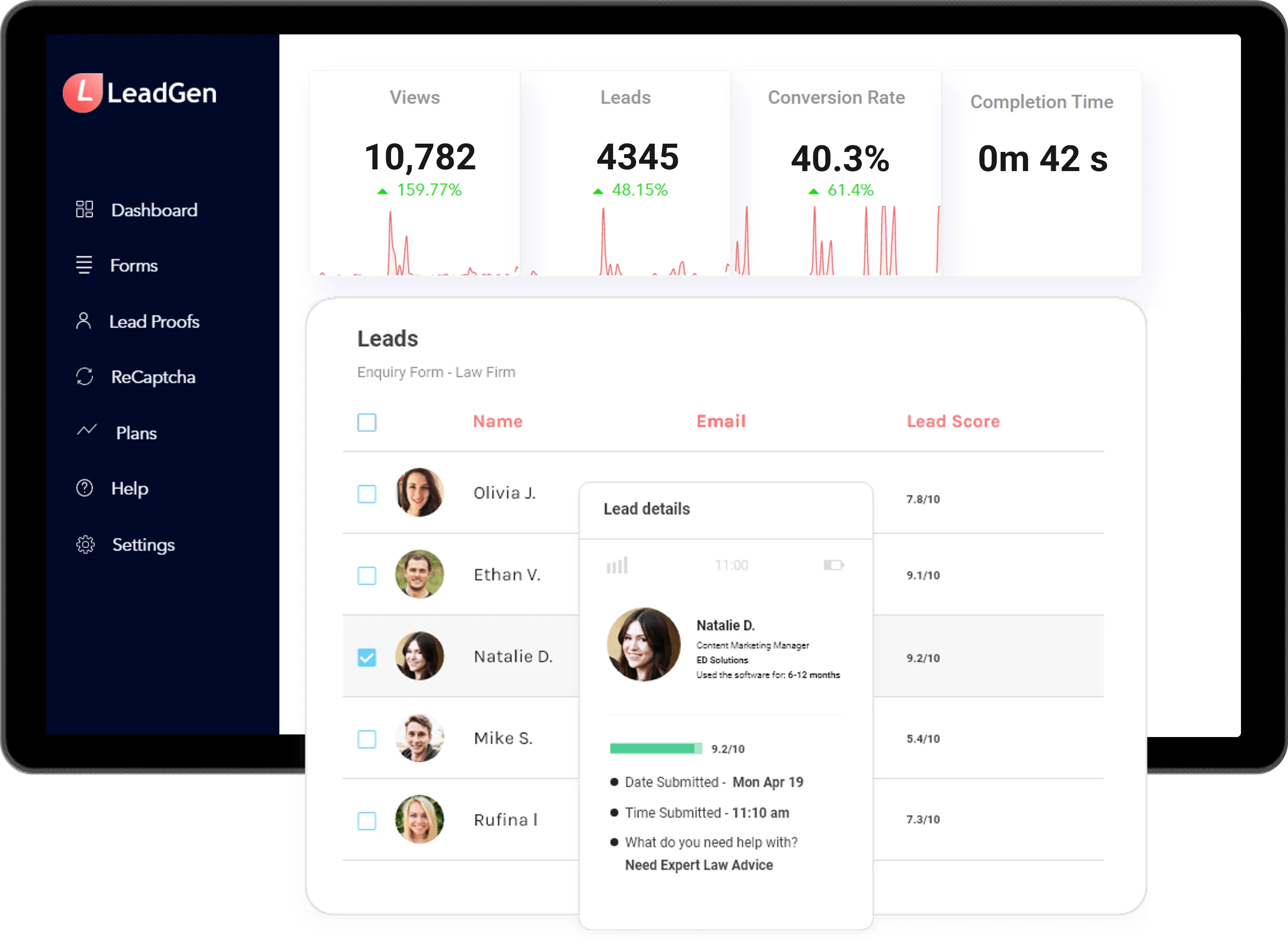
Task: Open Ethan V.'s avatar thumbnail
Action: (419, 574)
